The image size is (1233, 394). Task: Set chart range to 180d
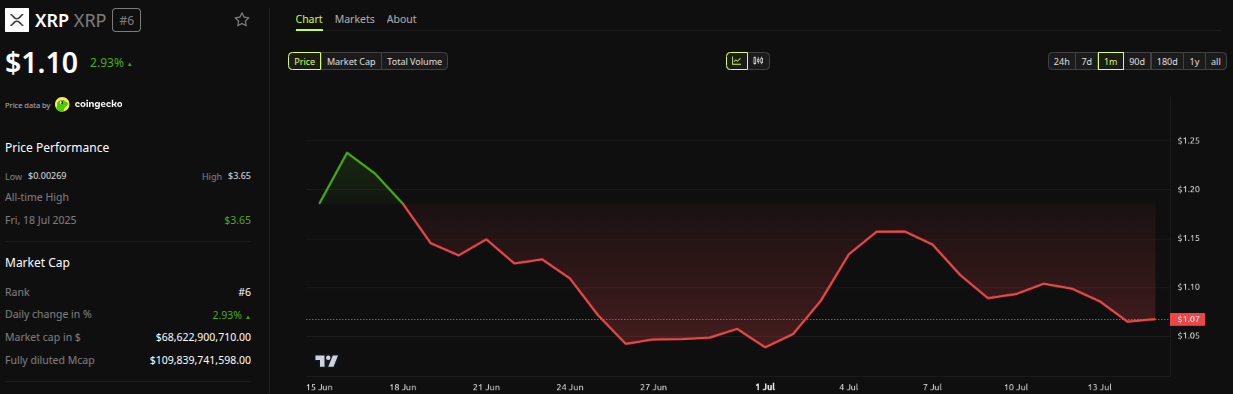coord(1167,61)
